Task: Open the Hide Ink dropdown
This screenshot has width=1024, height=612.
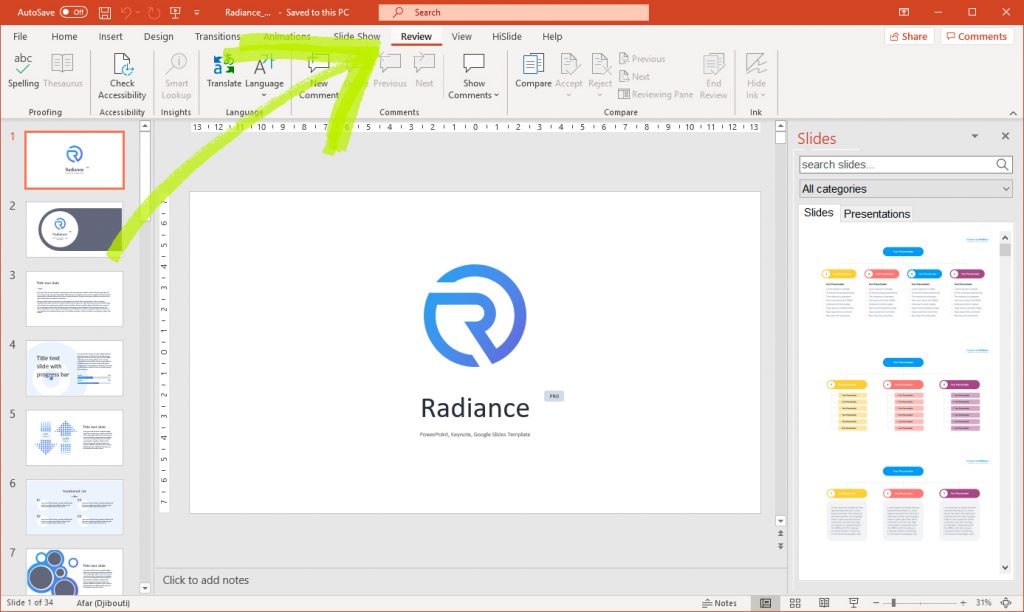Action: pyautogui.click(x=756, y=76)
